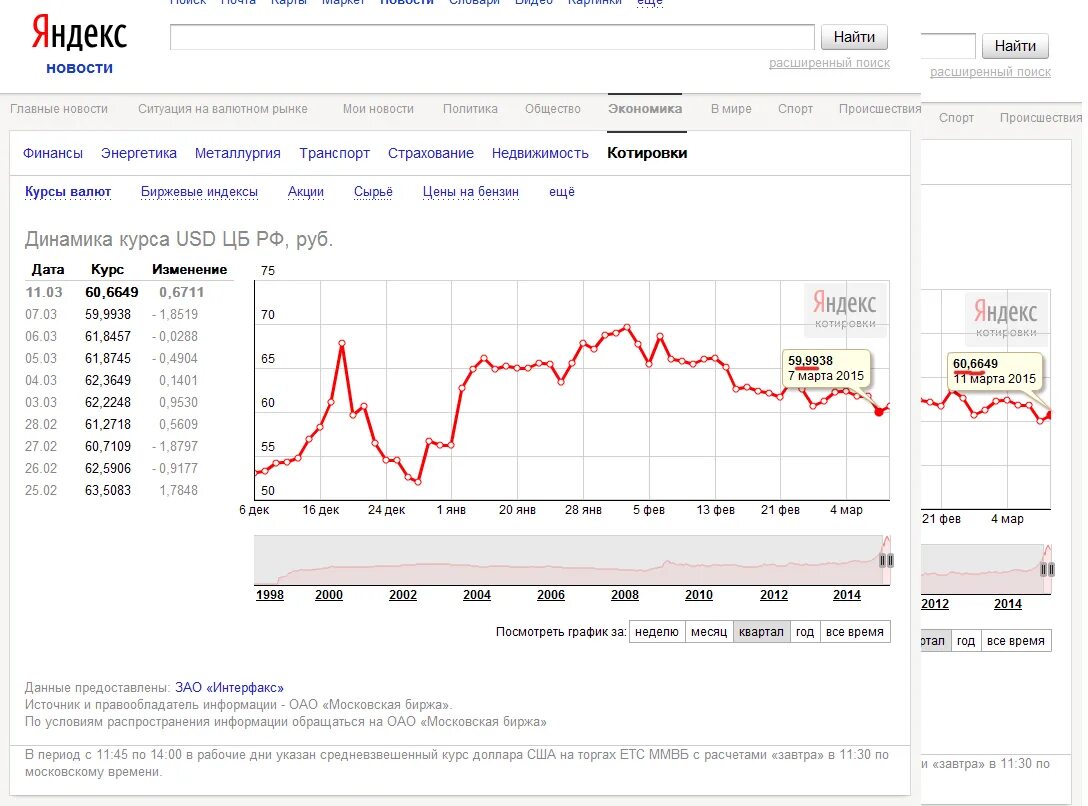The width and height of the screenshot is (1088, 806).
Task: Open расширенный поиск on the right-side background page
Action: (x=990, y=72)
